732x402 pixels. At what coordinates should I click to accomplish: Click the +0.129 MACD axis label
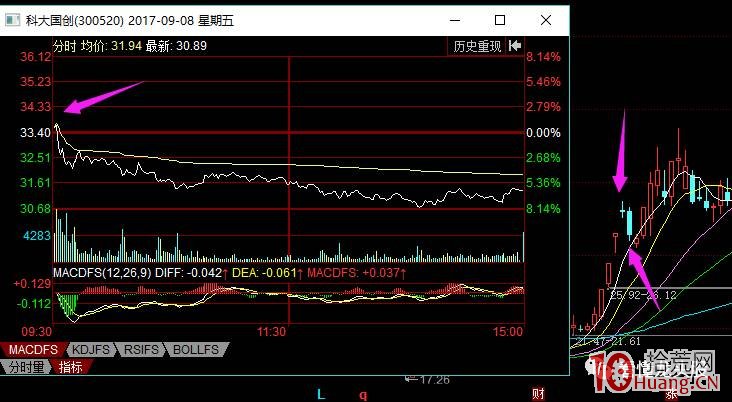point(32,284)
